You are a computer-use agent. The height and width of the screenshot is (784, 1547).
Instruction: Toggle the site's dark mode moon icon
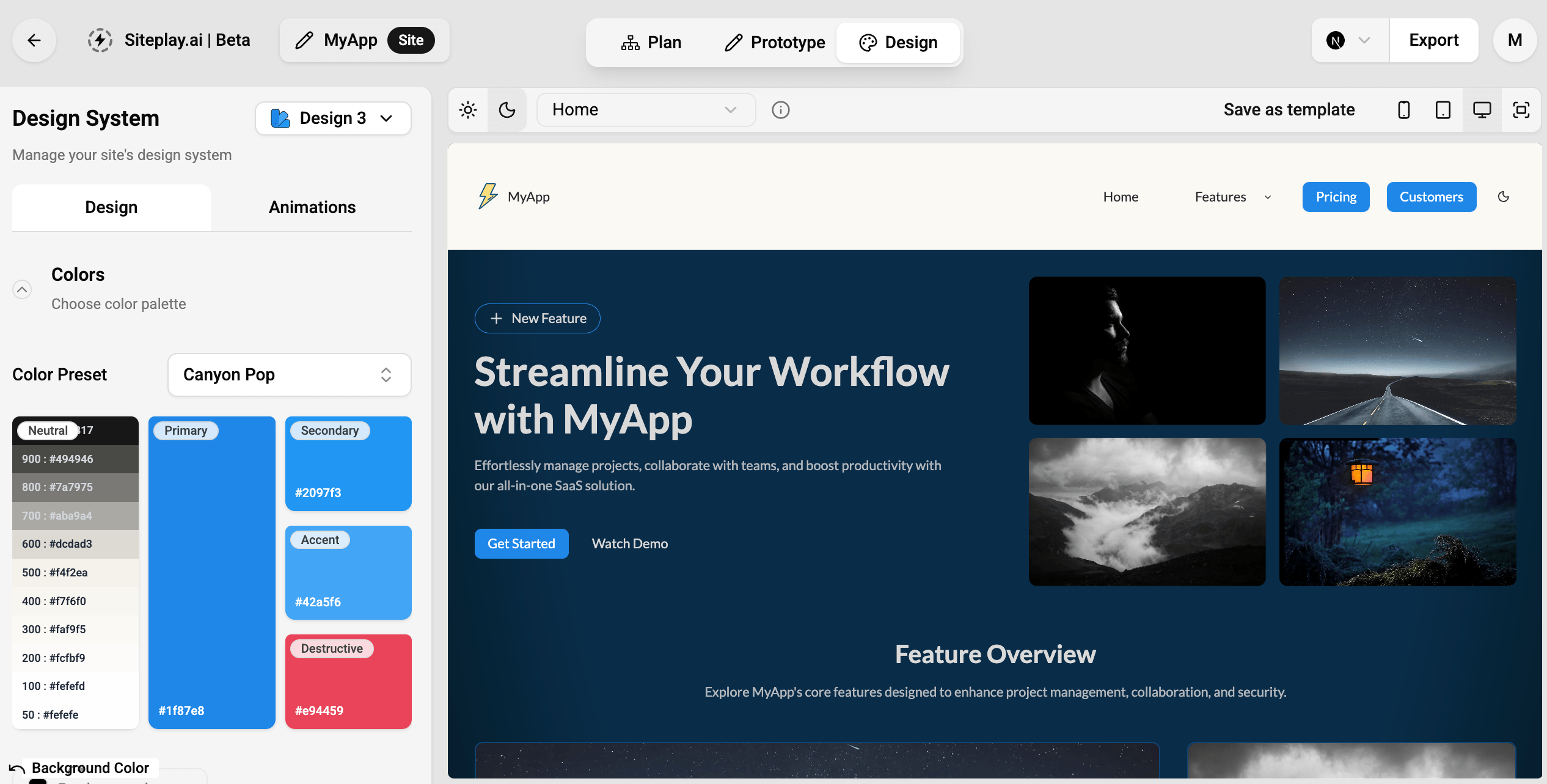point(1504,197)
